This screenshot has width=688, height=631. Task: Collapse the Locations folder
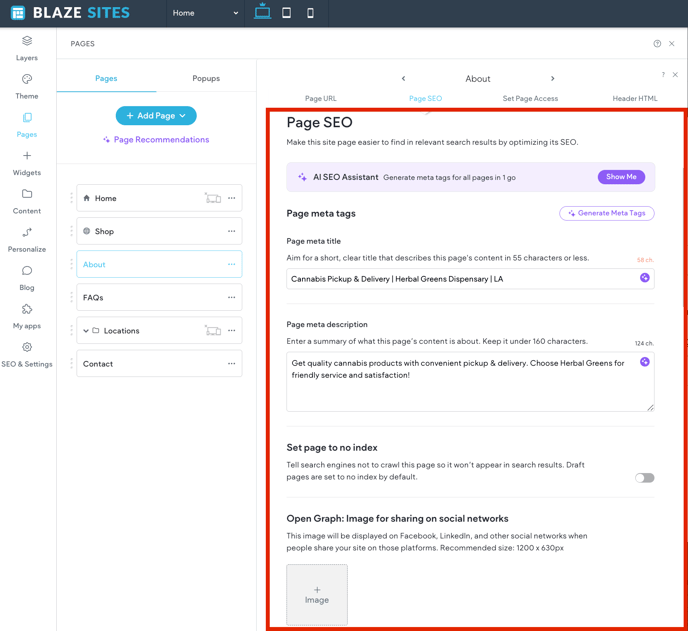click(x=86, y=331)
